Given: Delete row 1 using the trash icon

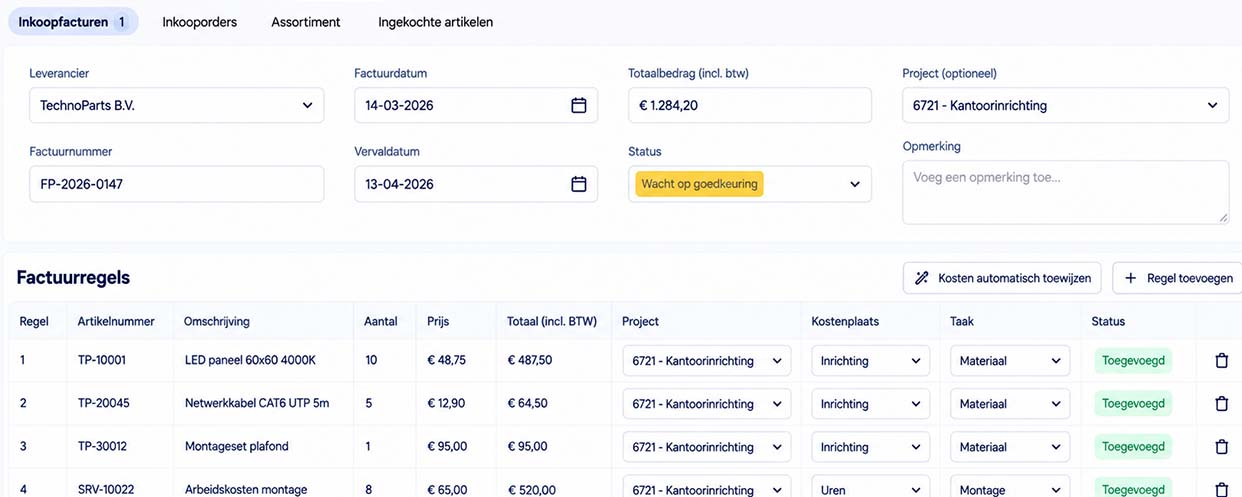Looking at the screenshot, I should (1221, 361).
